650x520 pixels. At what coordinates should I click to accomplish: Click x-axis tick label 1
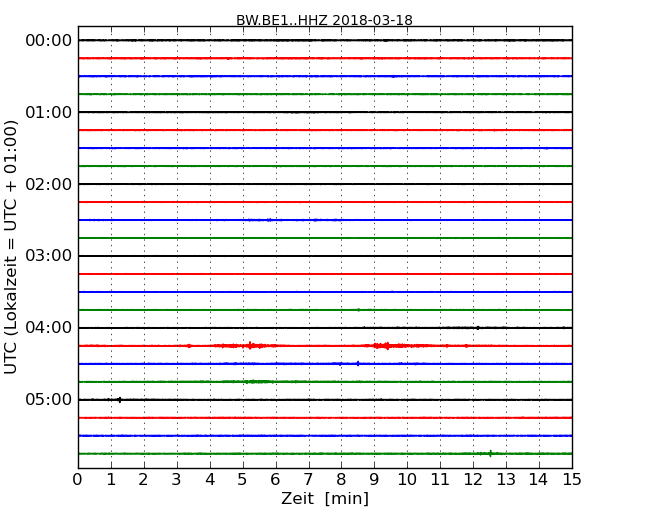111,480
